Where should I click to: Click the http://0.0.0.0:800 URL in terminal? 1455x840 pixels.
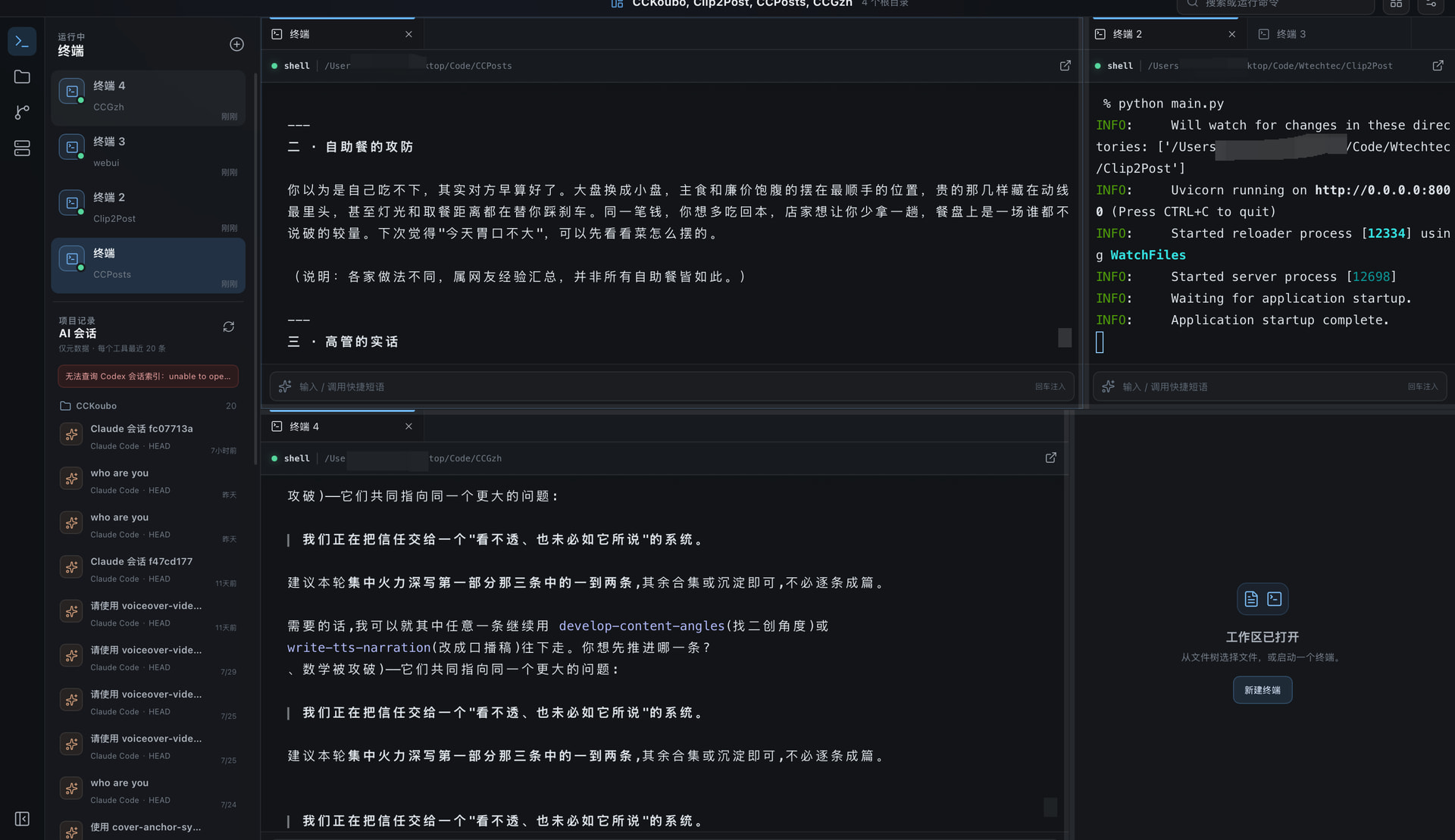(x=1382, y=191)
